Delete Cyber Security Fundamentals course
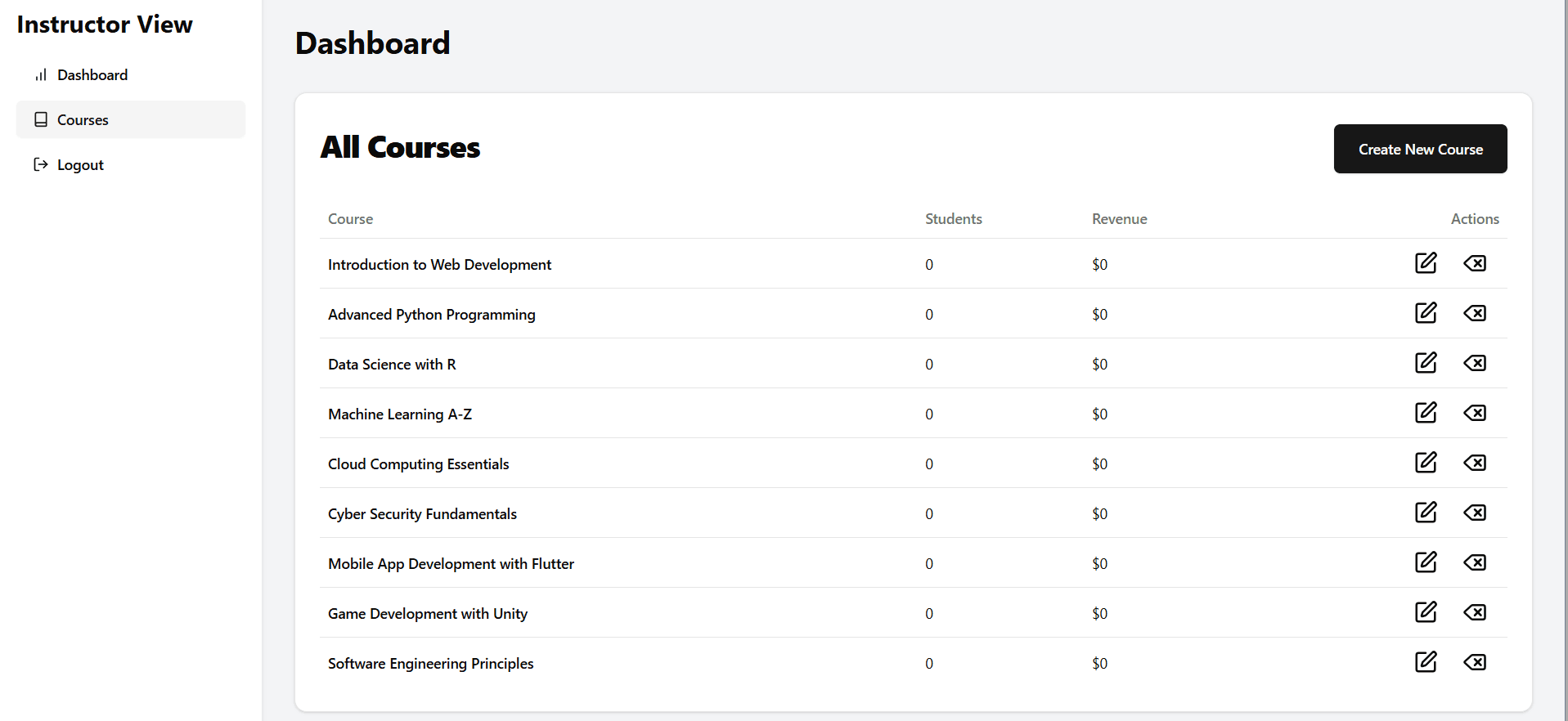 pos(1475,513)
